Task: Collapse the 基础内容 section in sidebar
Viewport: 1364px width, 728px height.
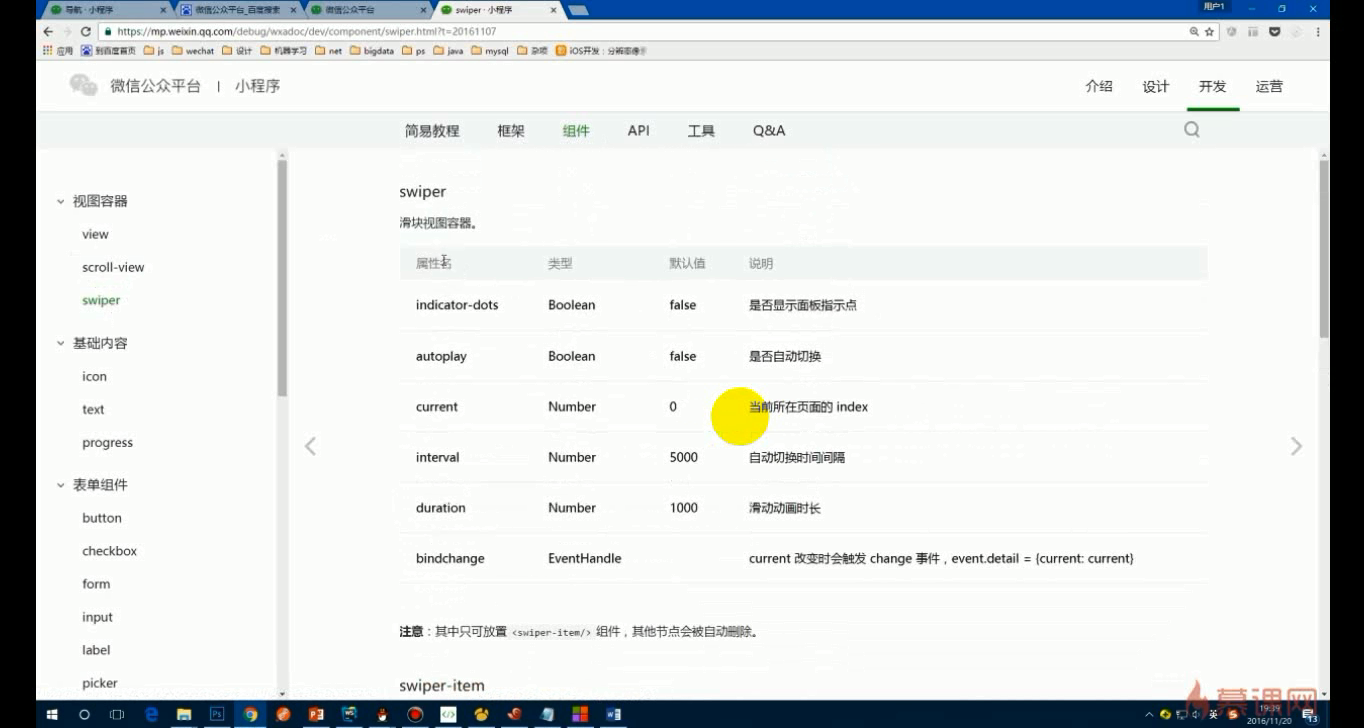Action: click(60, 343)
